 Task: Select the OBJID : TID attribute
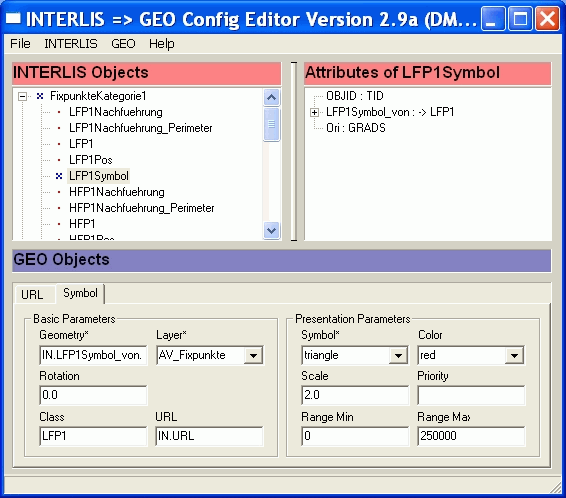[354, 96]
